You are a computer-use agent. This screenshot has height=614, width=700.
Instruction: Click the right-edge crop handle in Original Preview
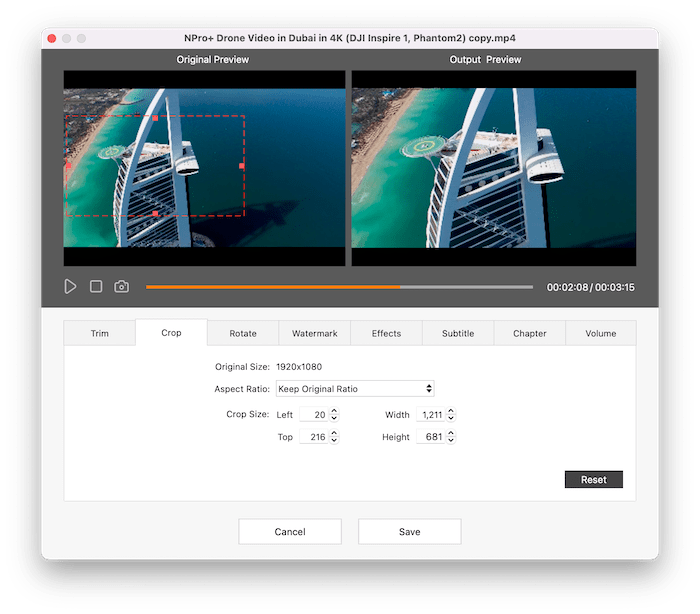(x=242, y=166)
